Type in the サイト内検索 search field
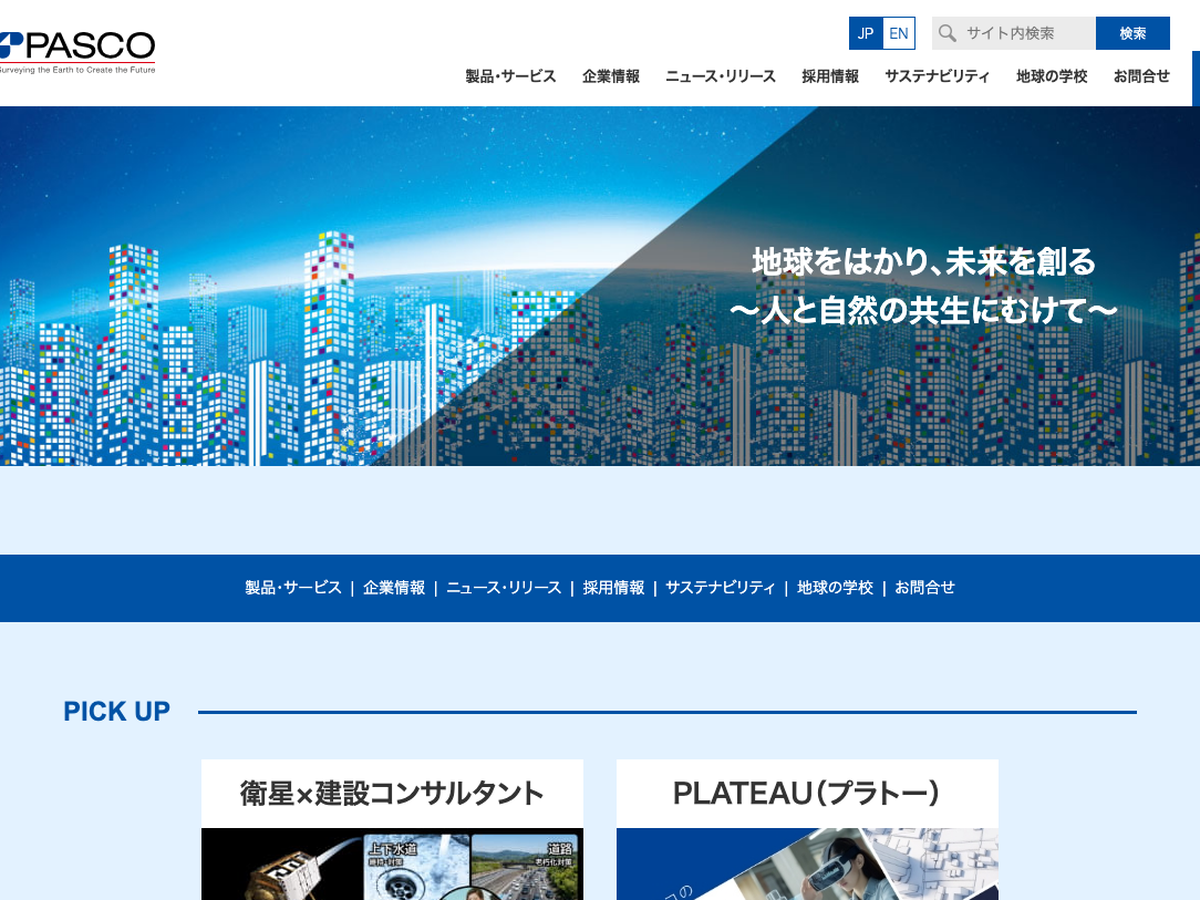This screenshot has width=1200, height=900. click(x=1026, y=33)
